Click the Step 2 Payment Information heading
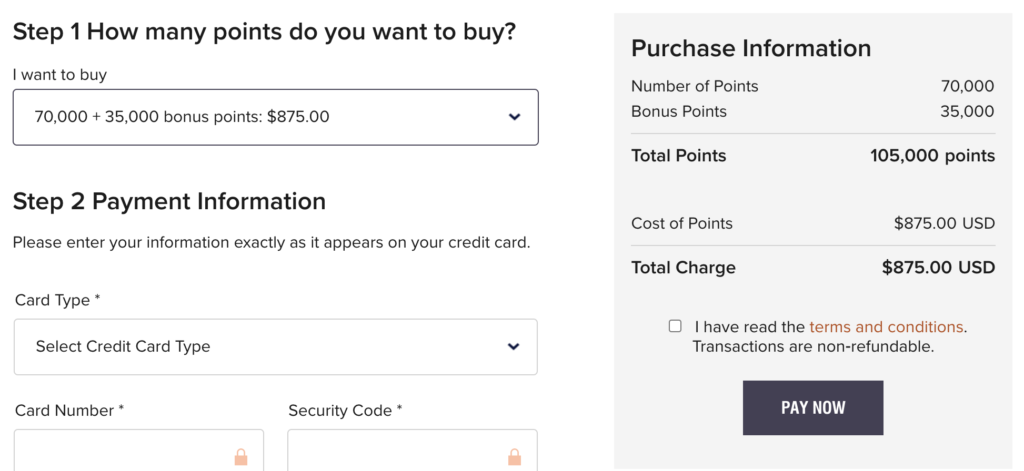The width and height of the screenshot is (1024, 471). click(169, 201)
